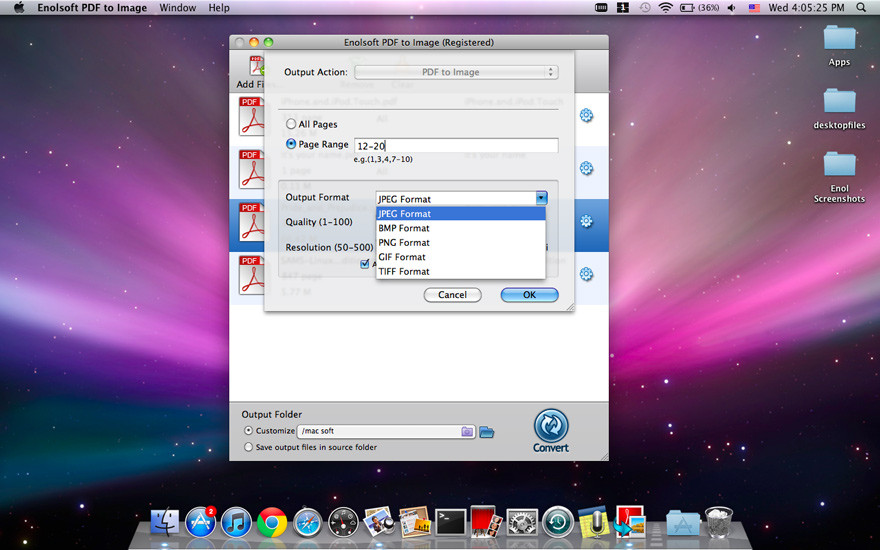Click the volume icon in menu bar

pyautogui.click(x=732, y=8)
